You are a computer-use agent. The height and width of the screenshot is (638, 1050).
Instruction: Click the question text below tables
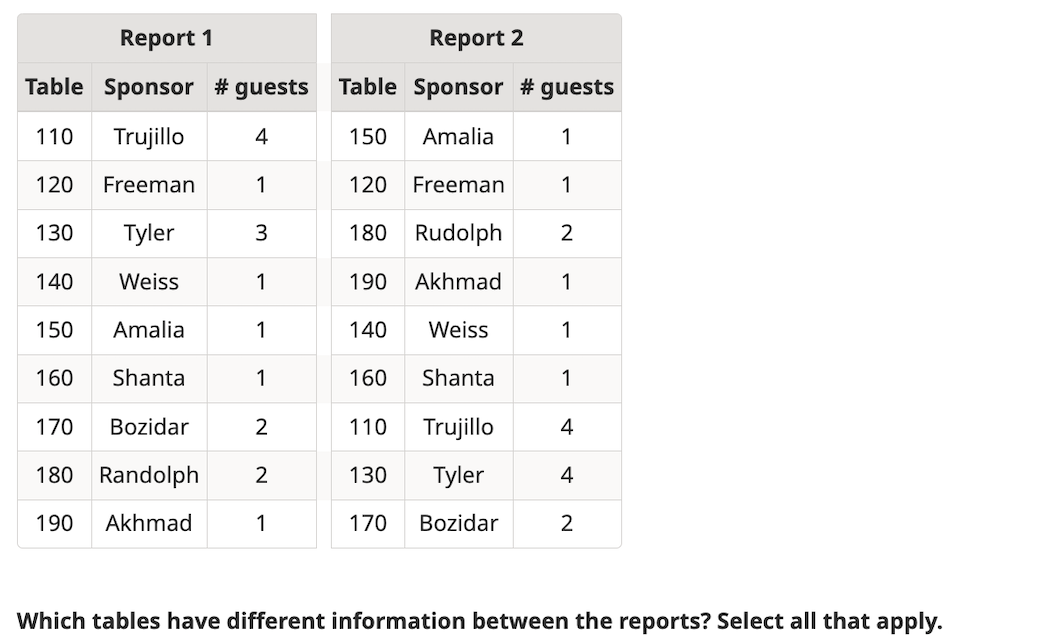pyautogui.click(x=479, y=621)
